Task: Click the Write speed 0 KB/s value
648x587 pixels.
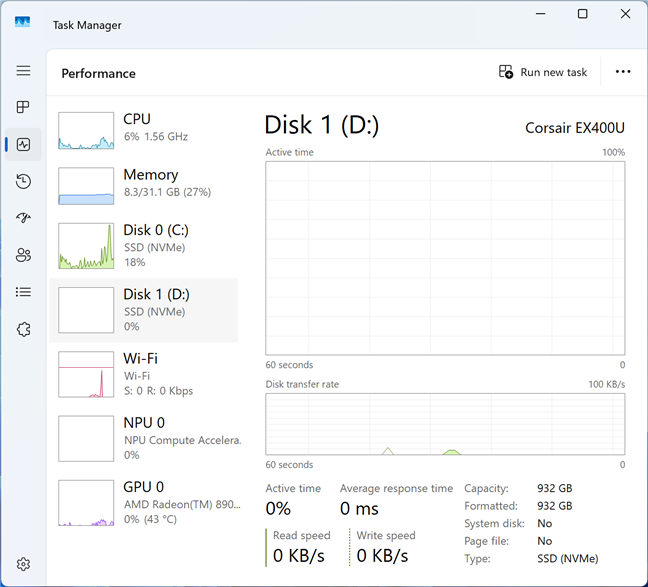Action: [382, 556]
